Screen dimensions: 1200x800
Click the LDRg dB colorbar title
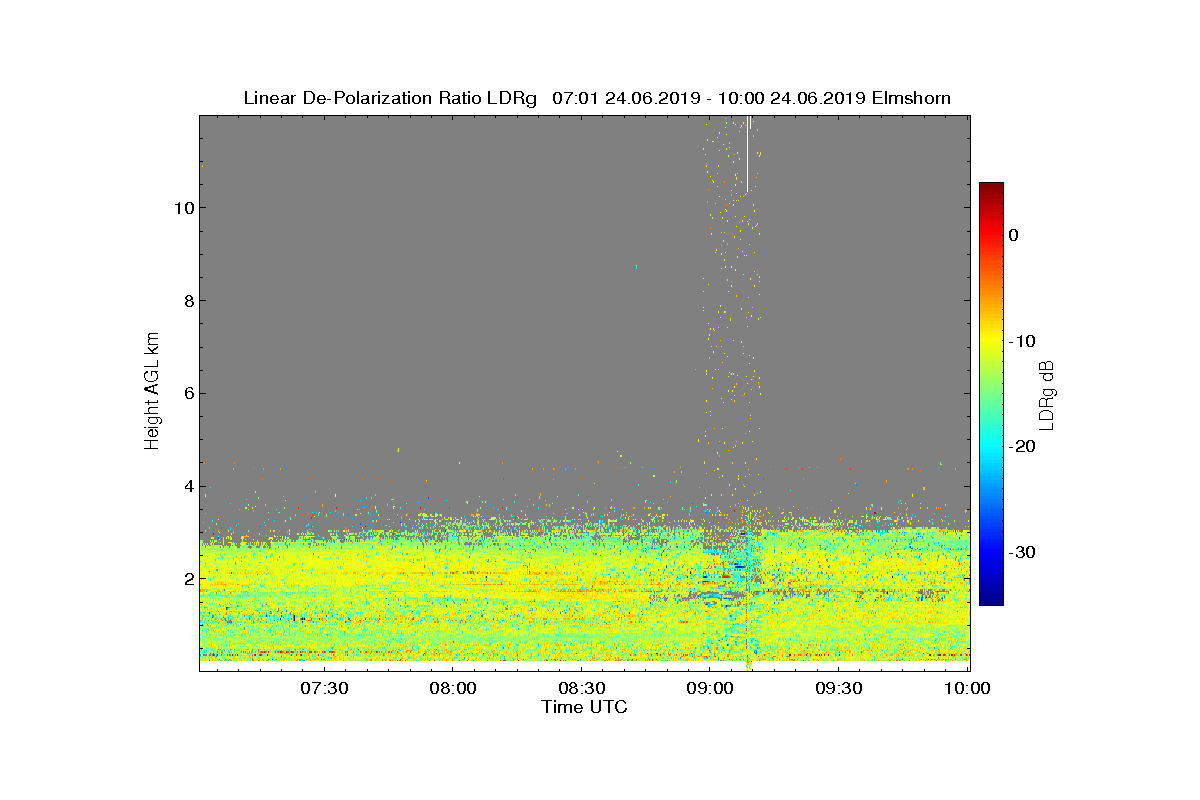pyautogui.click(x=1047, y=393)
